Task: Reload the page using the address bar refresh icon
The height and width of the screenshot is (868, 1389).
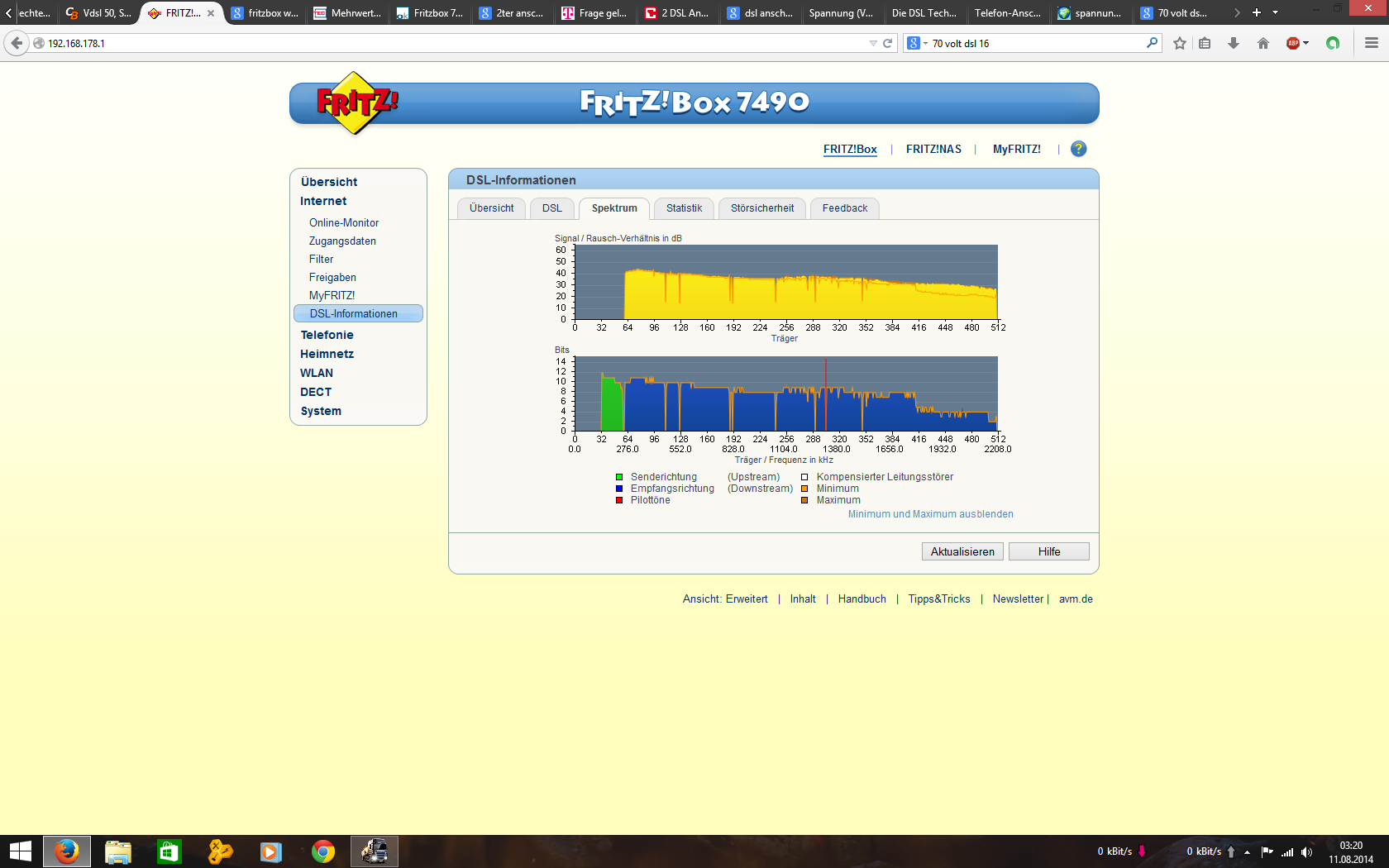Action: 888,43
